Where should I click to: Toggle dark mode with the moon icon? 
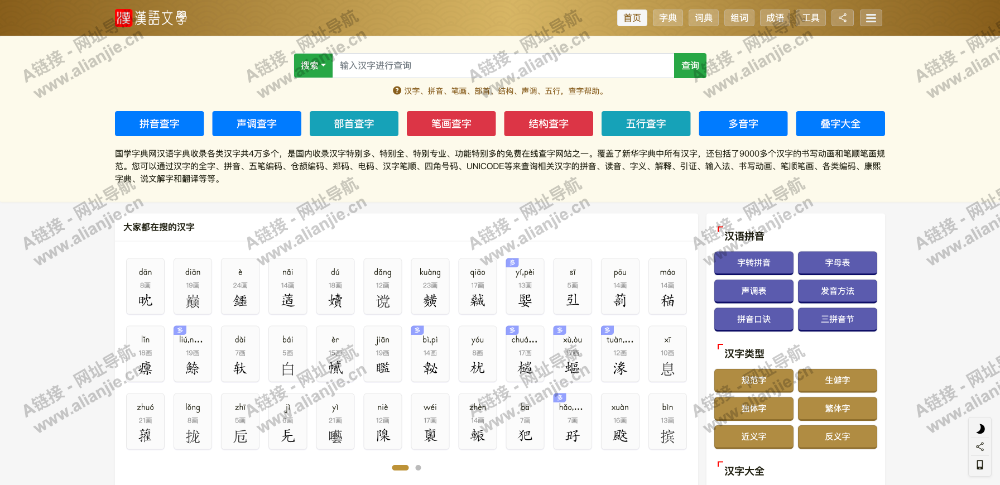pos(980,429)
